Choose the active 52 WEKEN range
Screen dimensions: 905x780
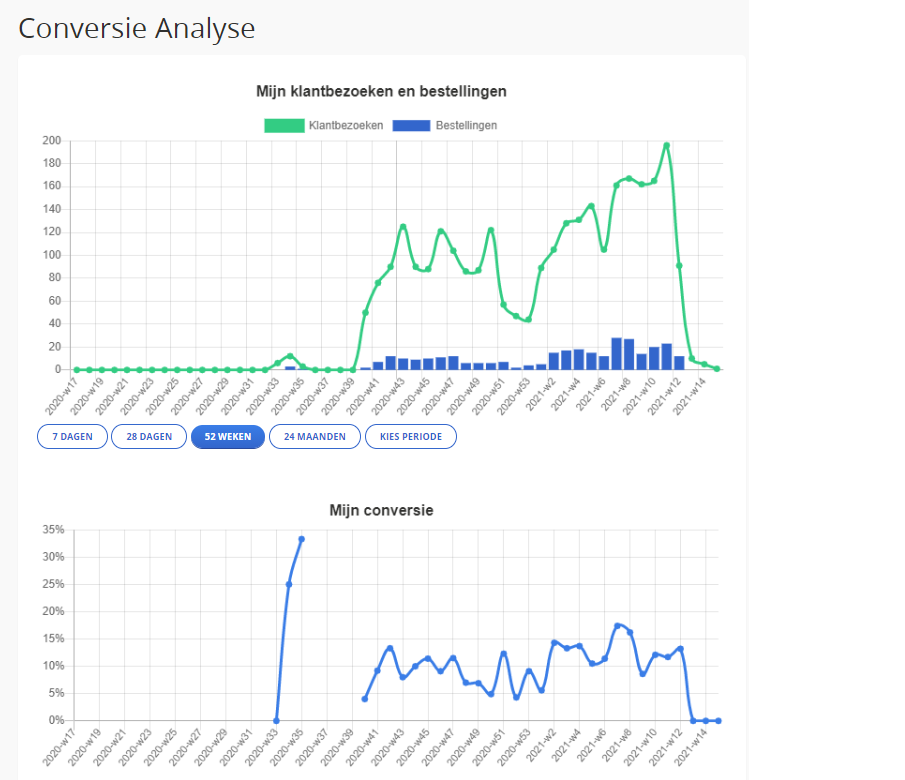coord(228,437)
